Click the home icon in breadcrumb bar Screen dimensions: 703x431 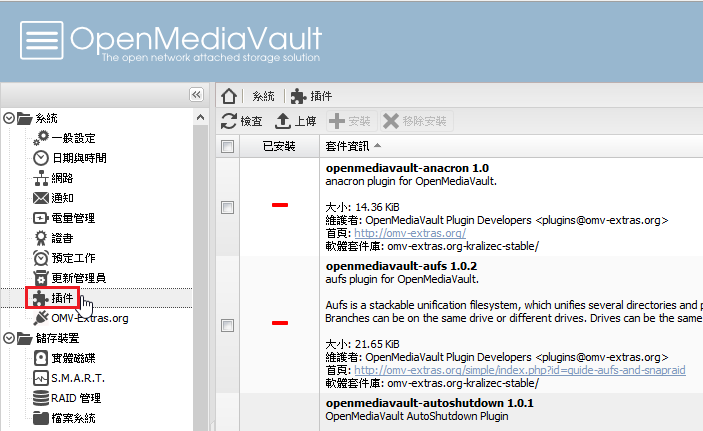pos(229,96)
